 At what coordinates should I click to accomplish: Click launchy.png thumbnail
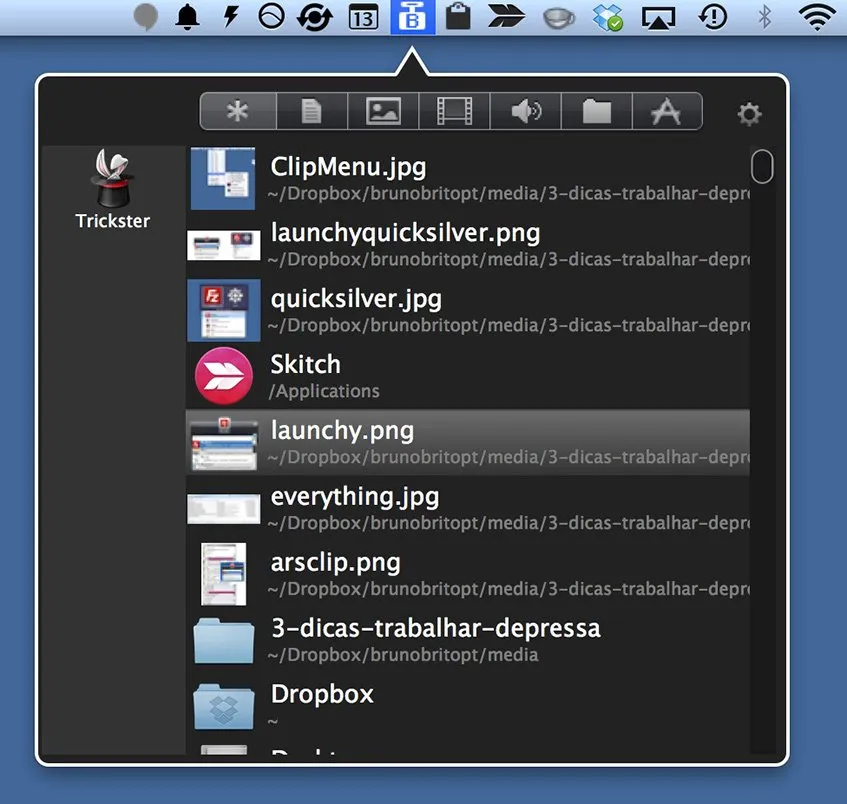[224, 443]
